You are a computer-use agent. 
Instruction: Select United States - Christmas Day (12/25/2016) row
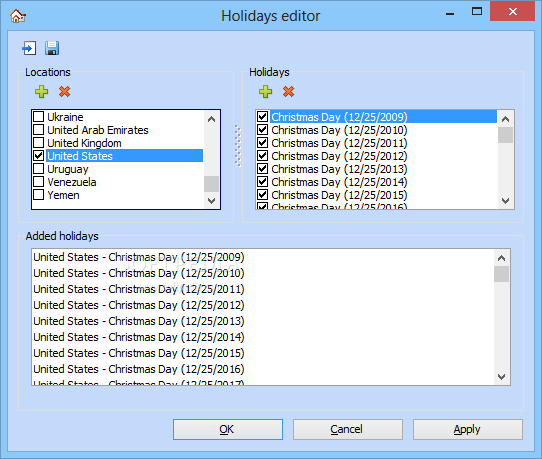click(x=263, y=369)
